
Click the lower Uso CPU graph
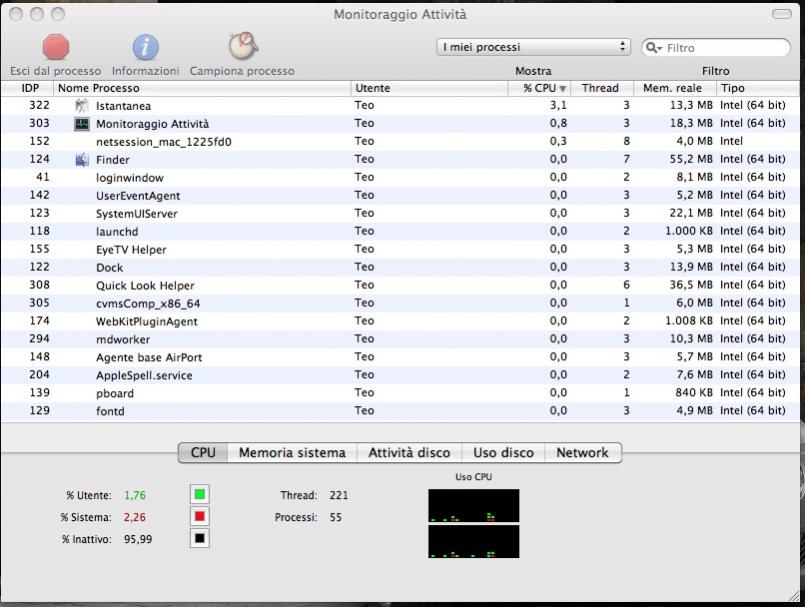click(x=474, y=541)
